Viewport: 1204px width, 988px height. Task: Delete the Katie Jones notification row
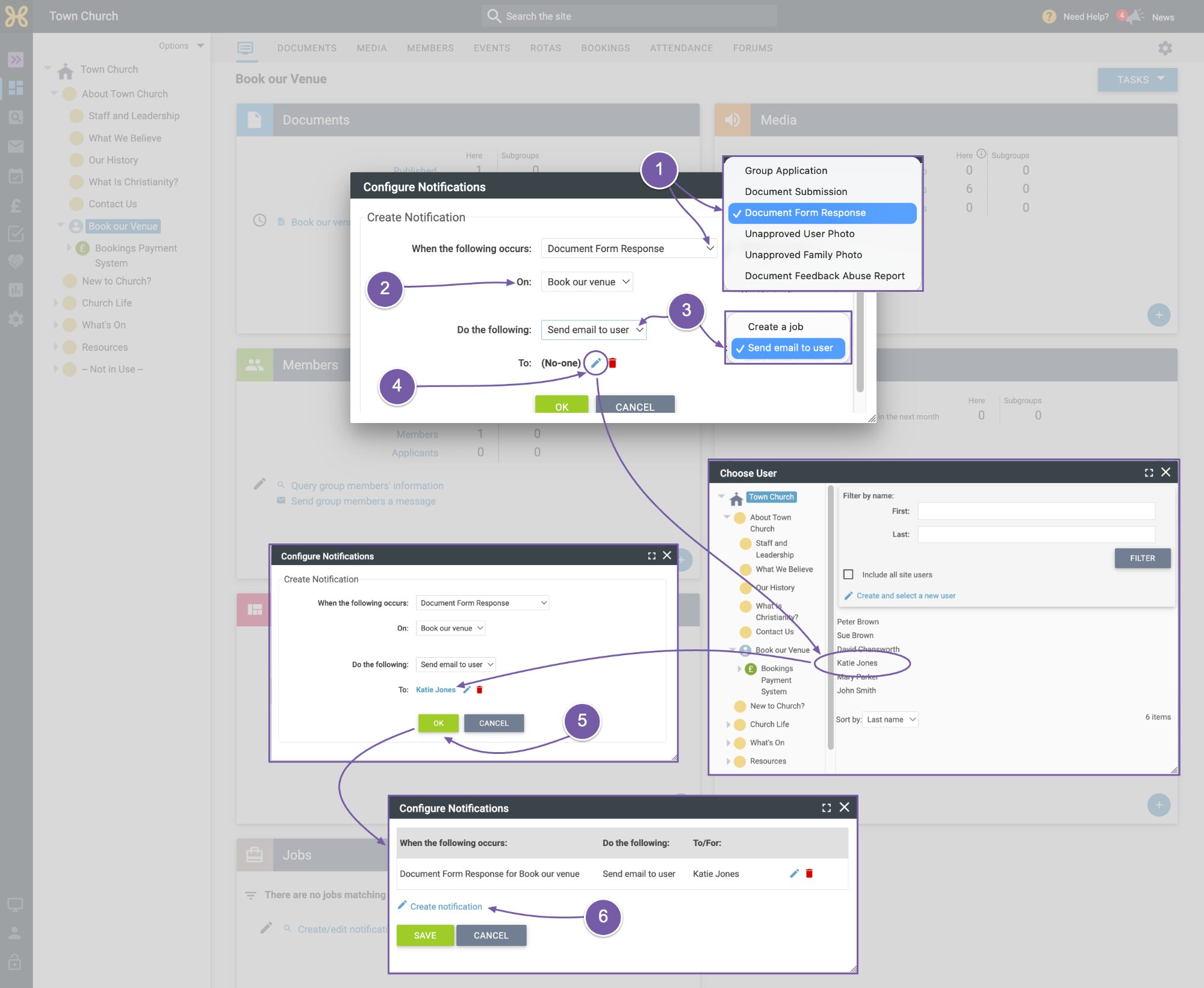point(809,873)
